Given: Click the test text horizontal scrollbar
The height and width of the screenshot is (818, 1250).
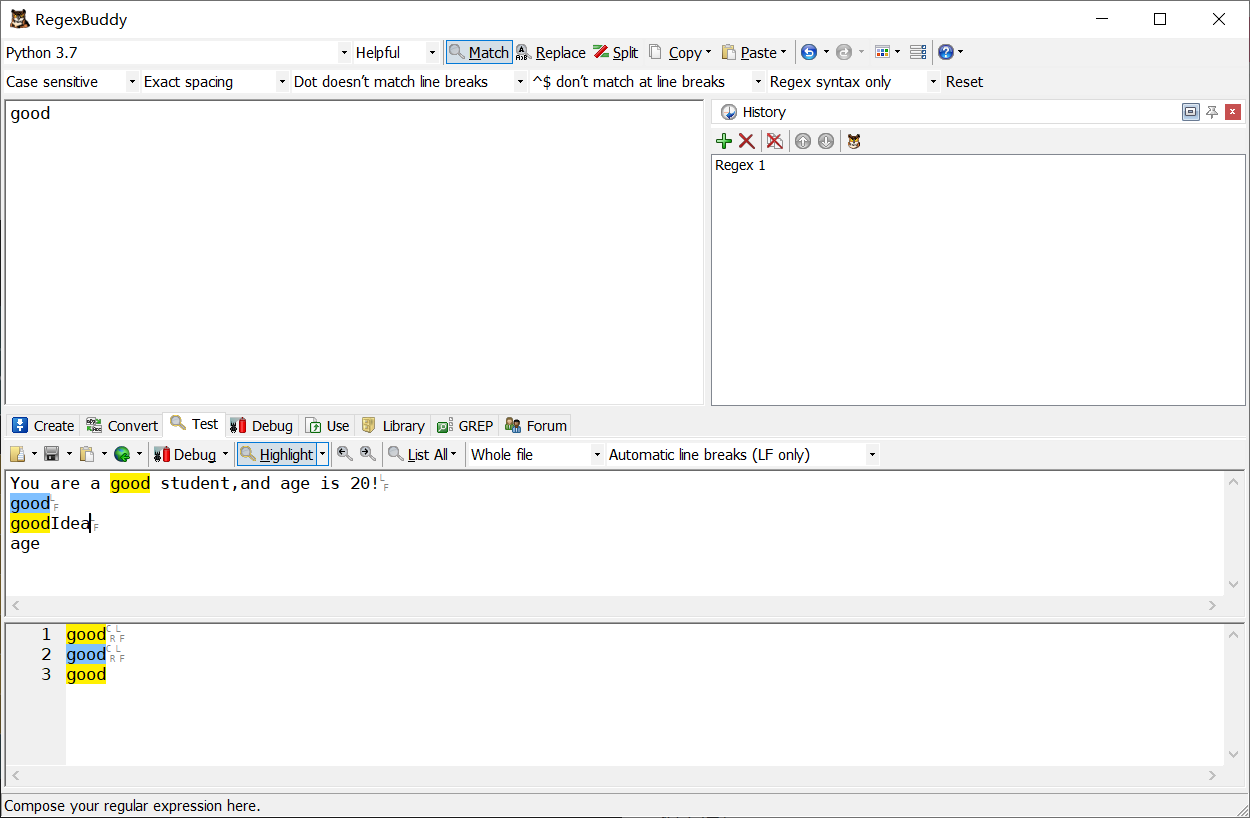Looking at the screenshot, I should (x=614, y=606).
